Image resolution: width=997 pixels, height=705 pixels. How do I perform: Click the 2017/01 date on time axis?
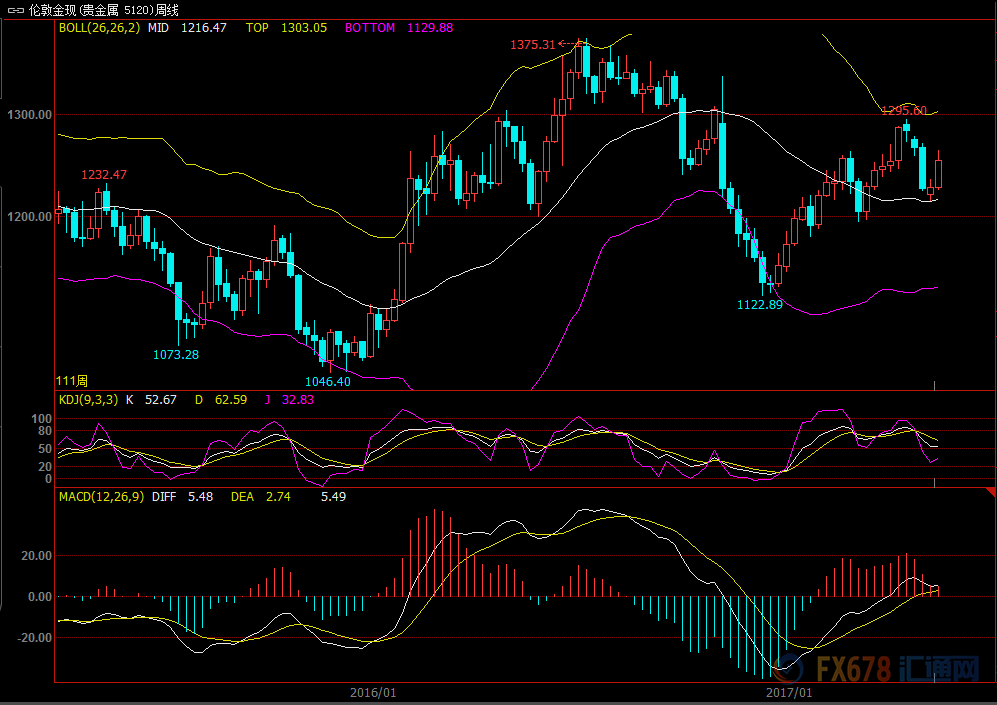789,692
